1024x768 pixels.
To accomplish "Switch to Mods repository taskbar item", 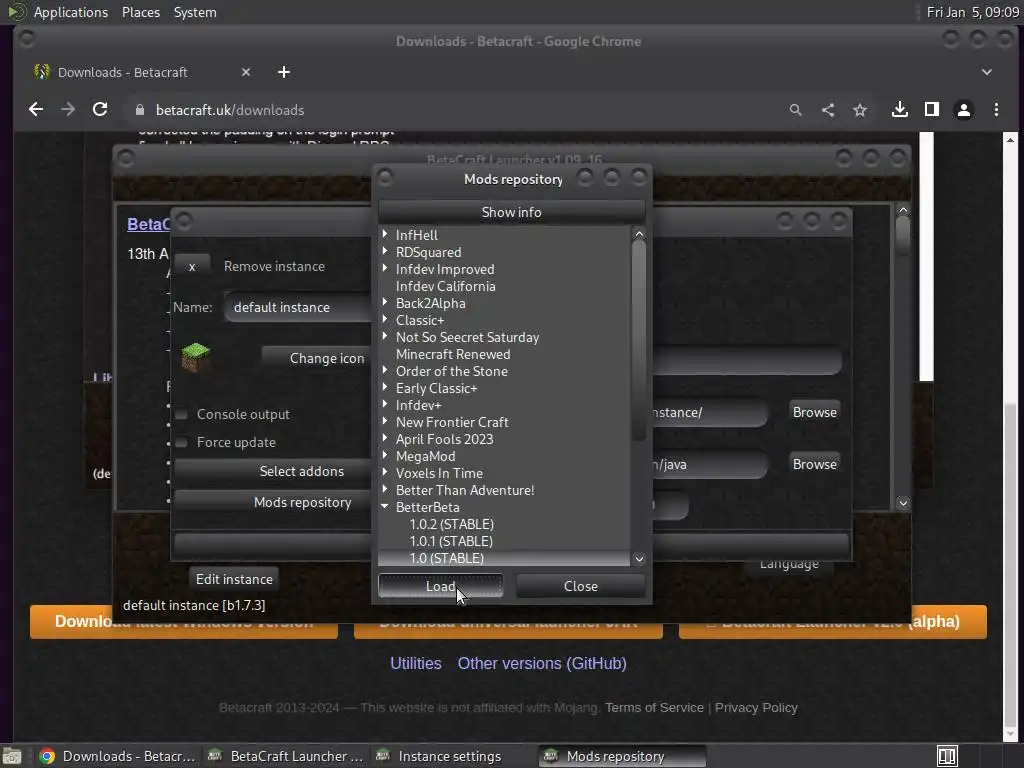I will tap(622, 756).
